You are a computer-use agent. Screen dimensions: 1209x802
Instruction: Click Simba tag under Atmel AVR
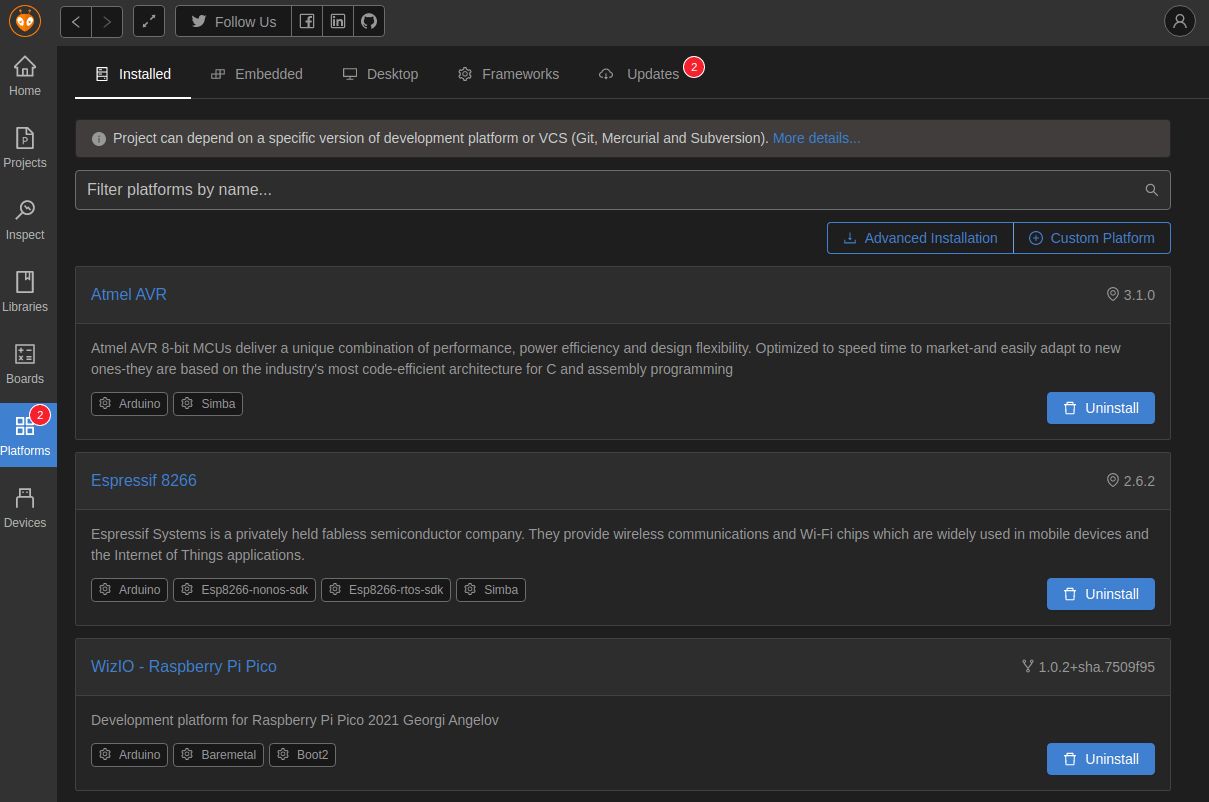pos(208,404)
